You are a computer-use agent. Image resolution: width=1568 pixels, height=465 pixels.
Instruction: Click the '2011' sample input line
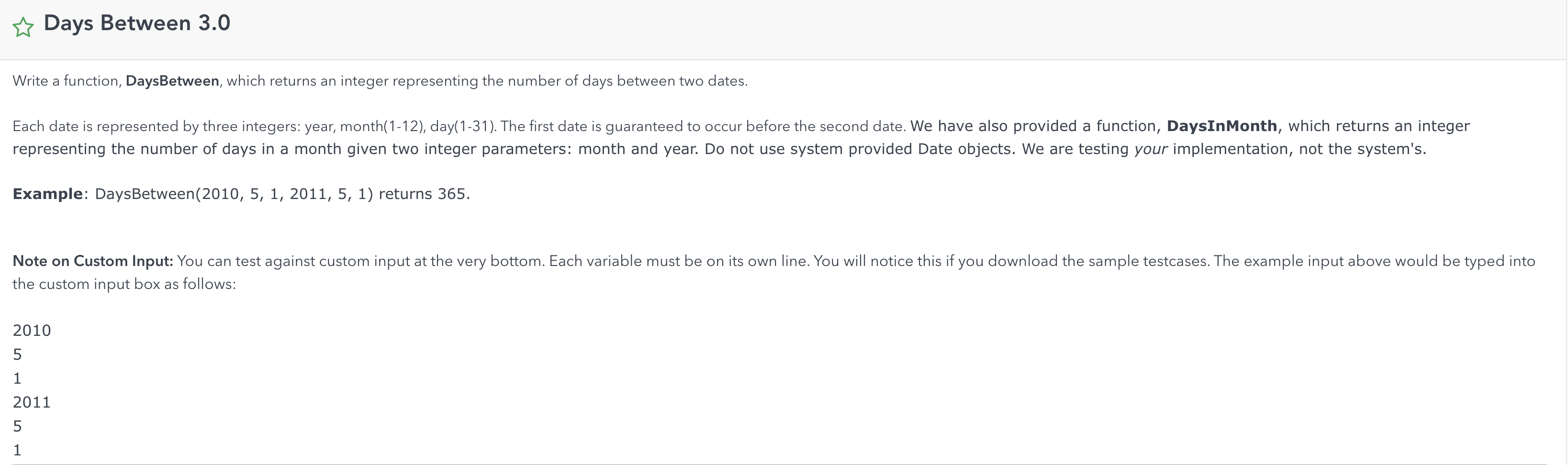pyautogui.click(x=32, y=402)
